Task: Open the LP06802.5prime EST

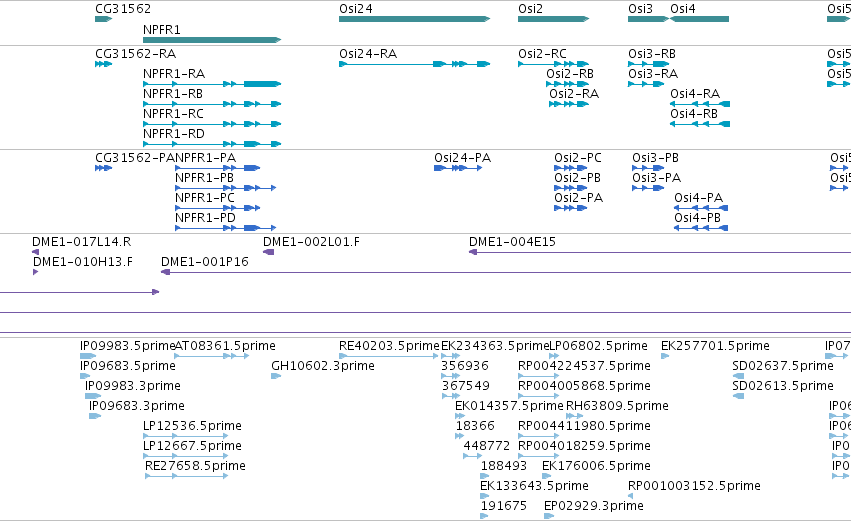Action: [x=554, y=356]
